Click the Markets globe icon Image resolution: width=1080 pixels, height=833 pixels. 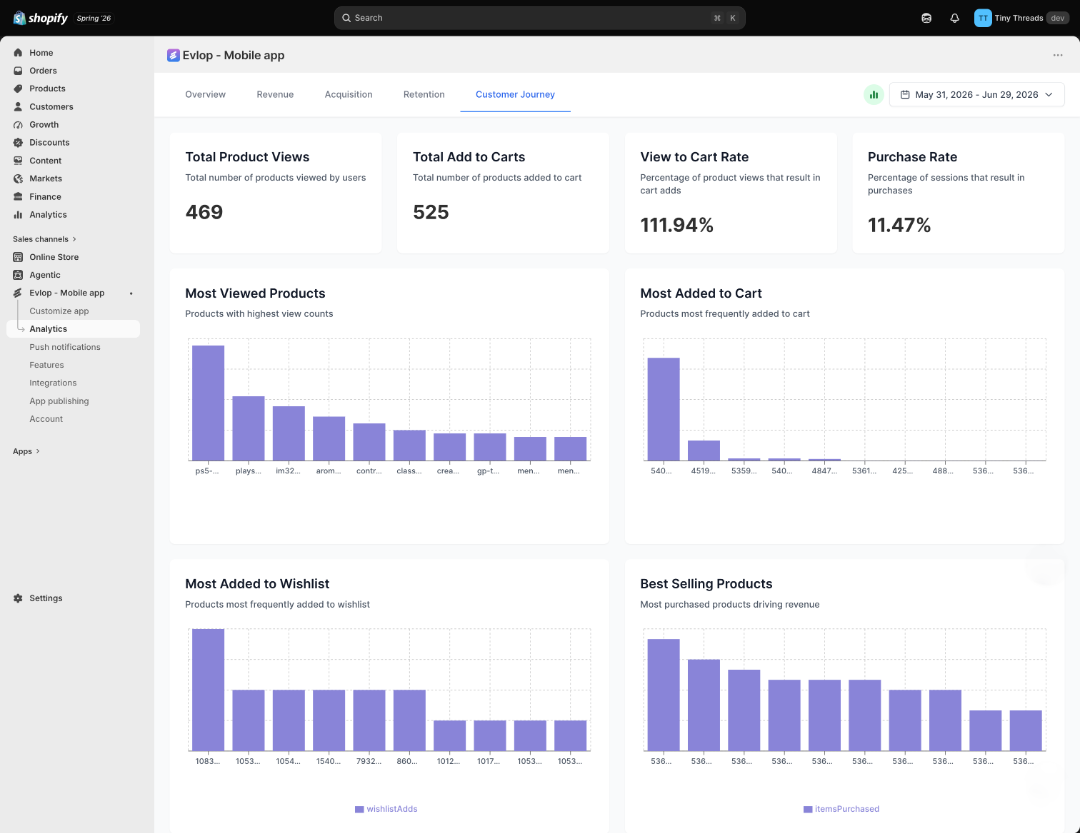18,178
